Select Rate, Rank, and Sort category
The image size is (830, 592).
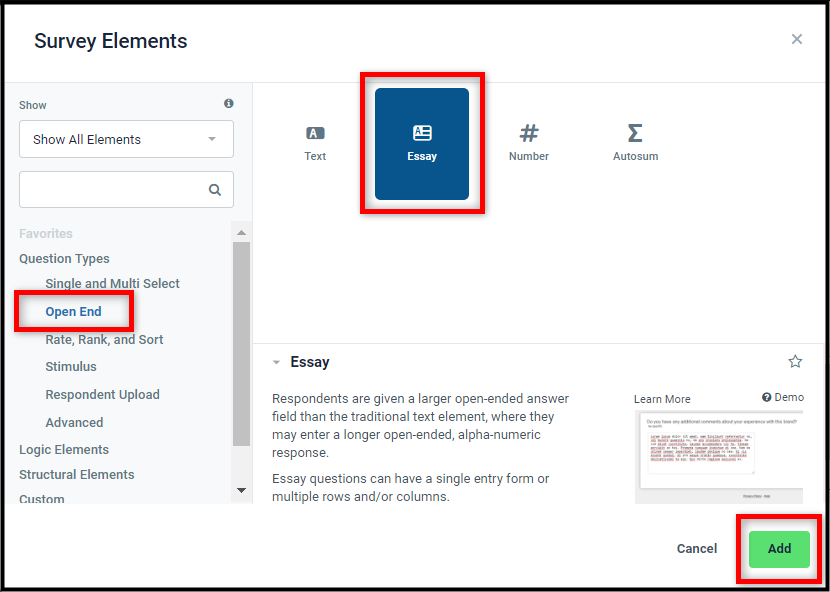coord(104,339)
